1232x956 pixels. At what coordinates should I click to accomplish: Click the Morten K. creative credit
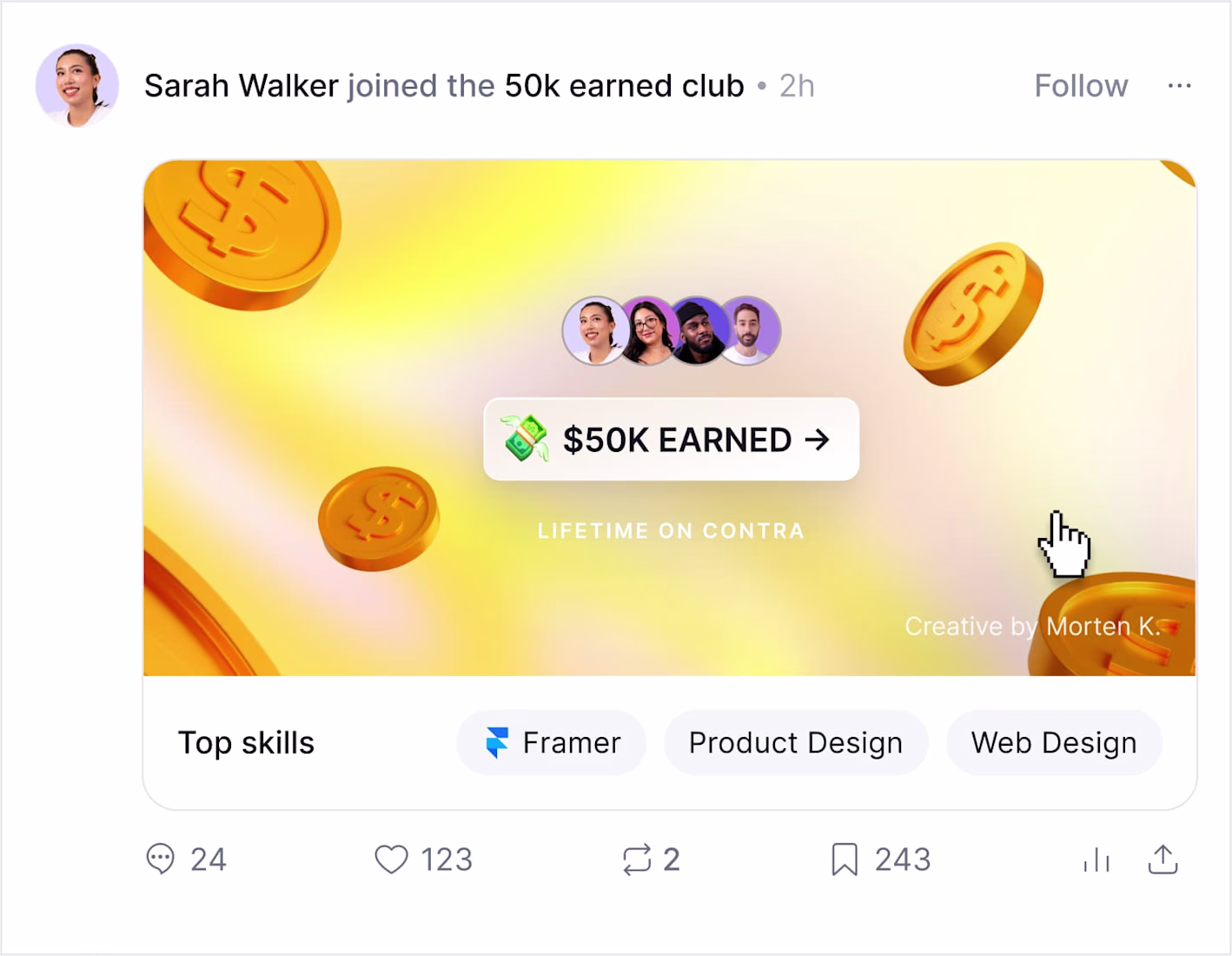click(1103, 626)
